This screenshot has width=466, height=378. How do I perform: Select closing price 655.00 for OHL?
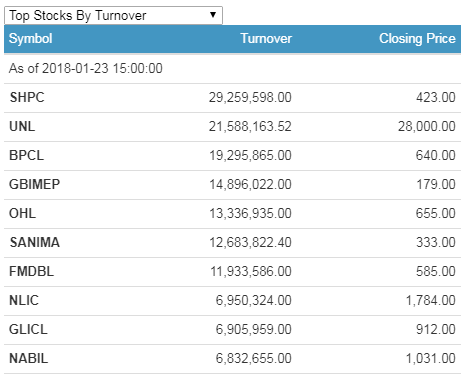(436, 213)
